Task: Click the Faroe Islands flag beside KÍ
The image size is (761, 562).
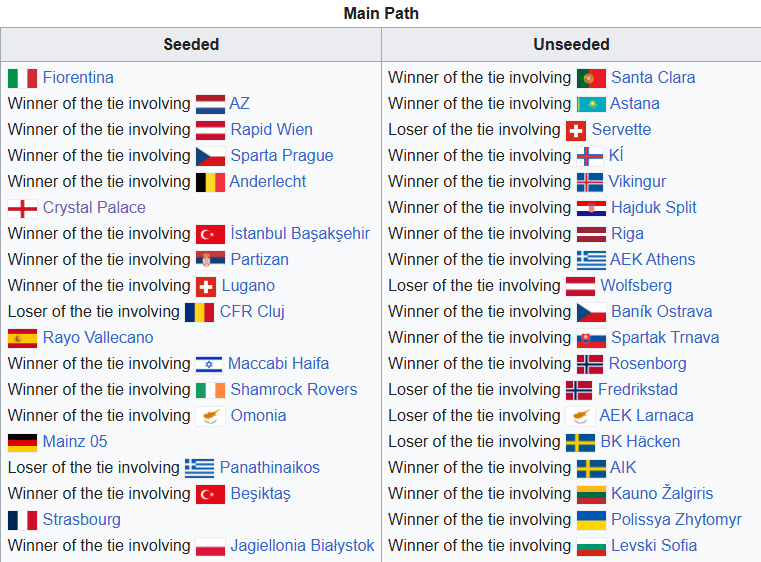Action: point(590,156)
